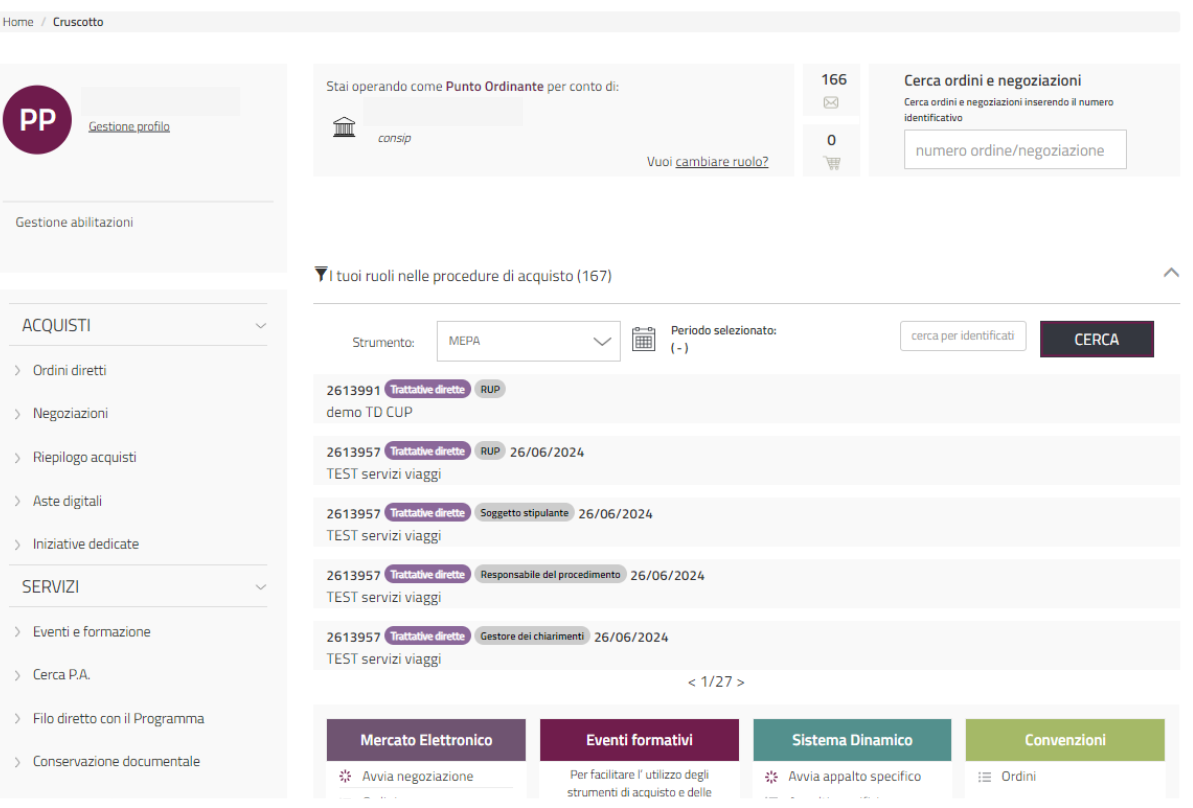1193x808 pixels.
Task: Click the calendar period picker icon
Action: (644, 340)
